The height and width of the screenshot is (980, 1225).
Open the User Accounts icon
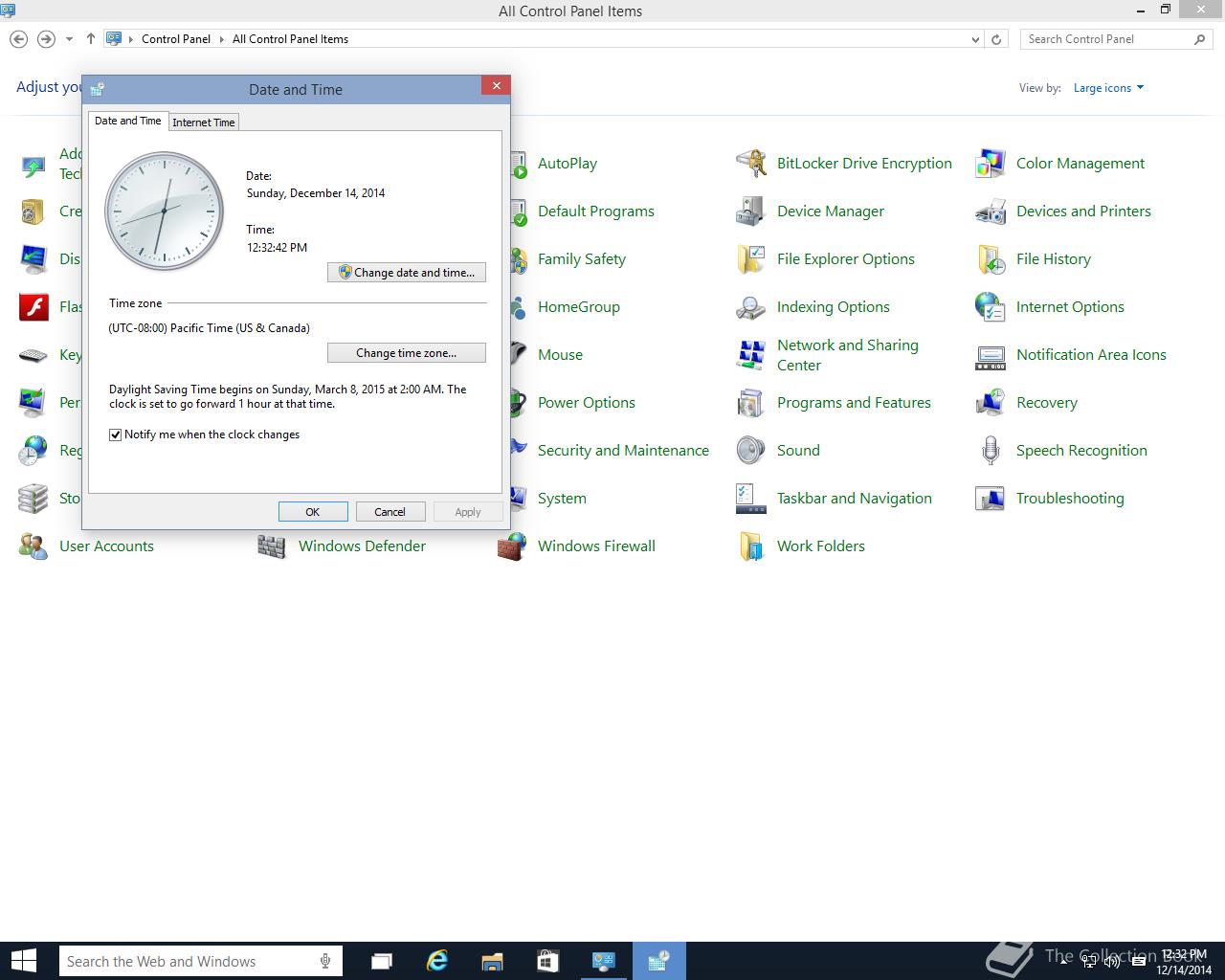pyautogui.click(x=33, y=546)
